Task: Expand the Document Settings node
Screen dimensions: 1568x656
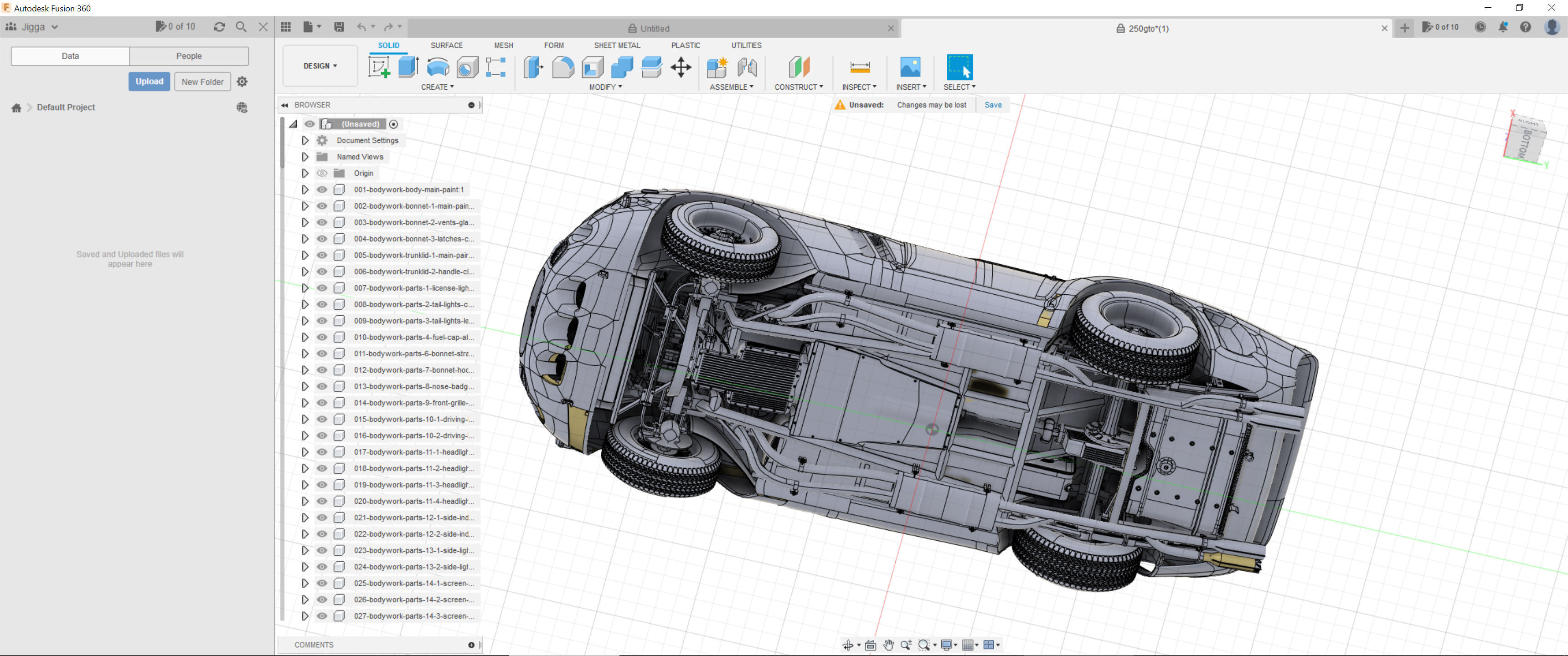Action: [x=305, y=141]
